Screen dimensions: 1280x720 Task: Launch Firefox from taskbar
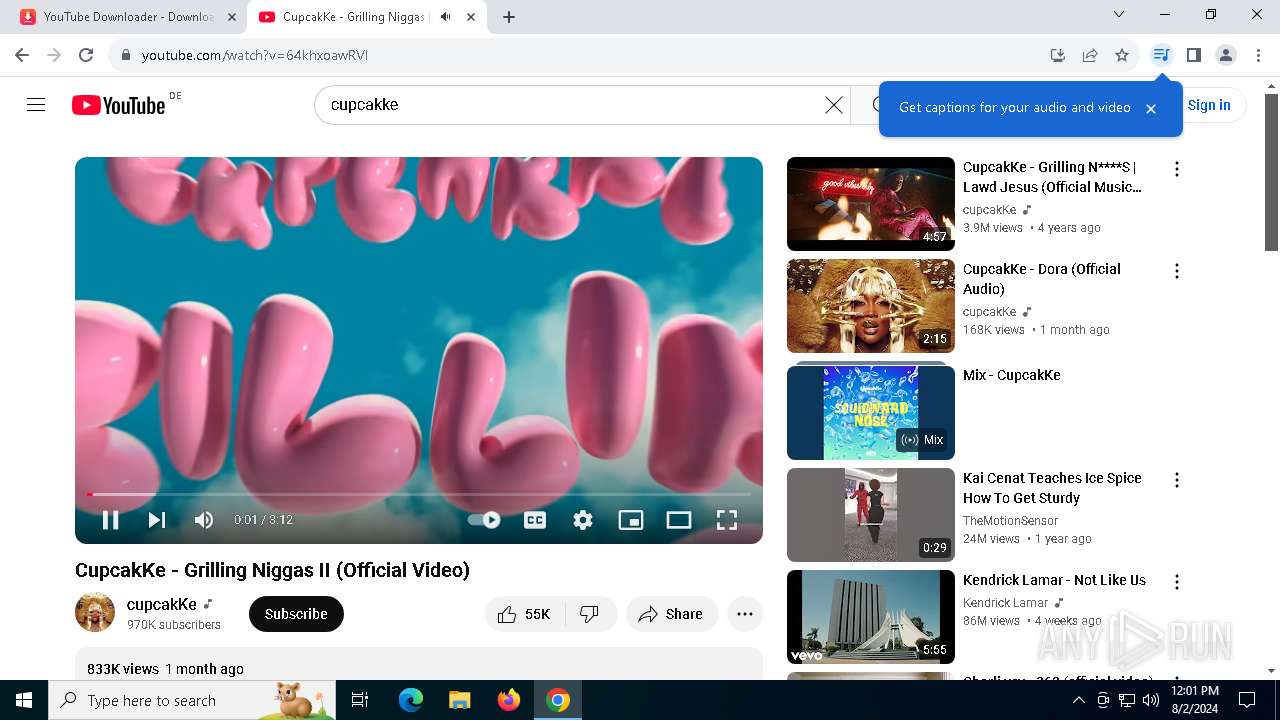(509, 700)
